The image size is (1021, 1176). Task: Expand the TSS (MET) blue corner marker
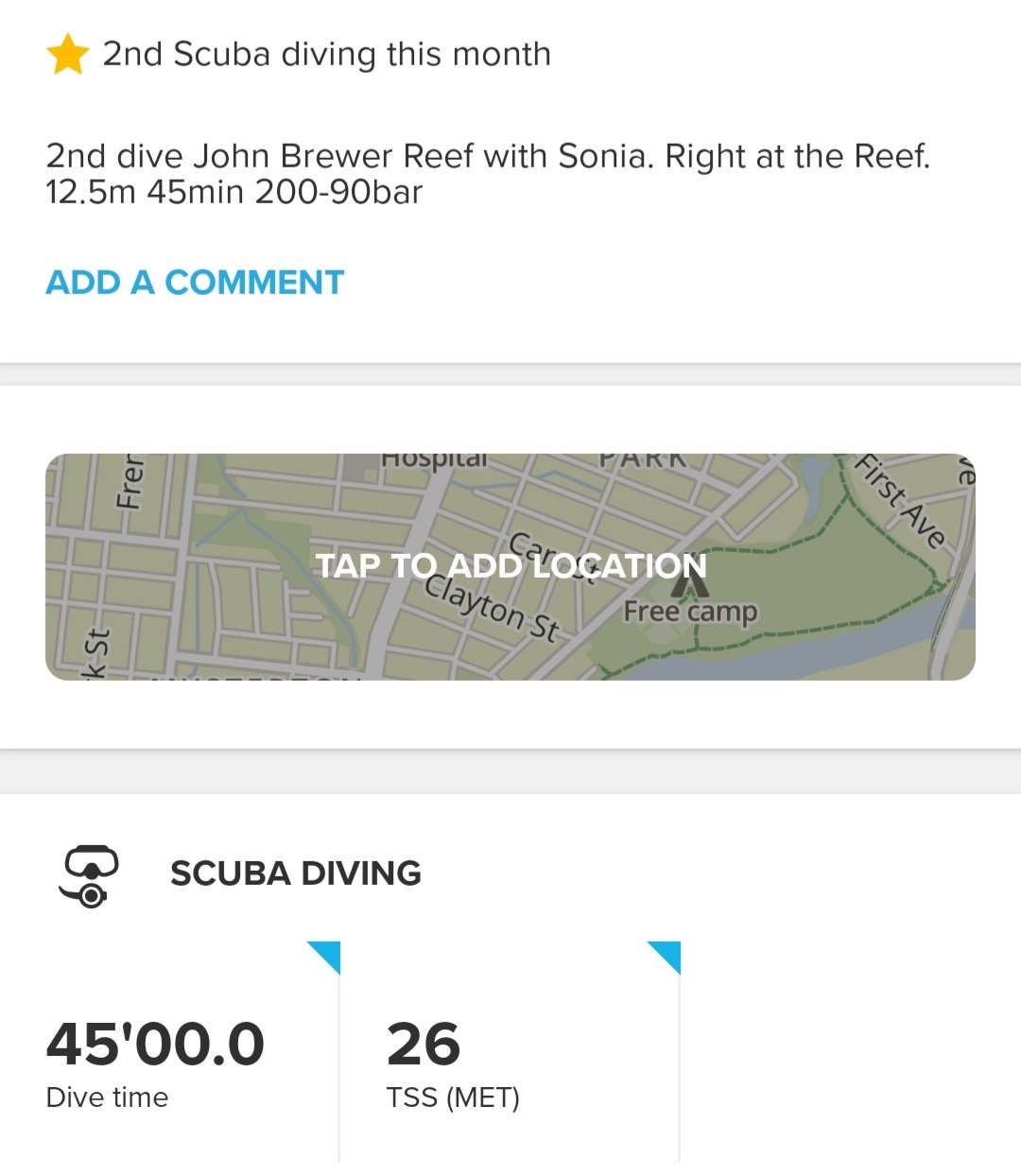click(x=665, y=957)
